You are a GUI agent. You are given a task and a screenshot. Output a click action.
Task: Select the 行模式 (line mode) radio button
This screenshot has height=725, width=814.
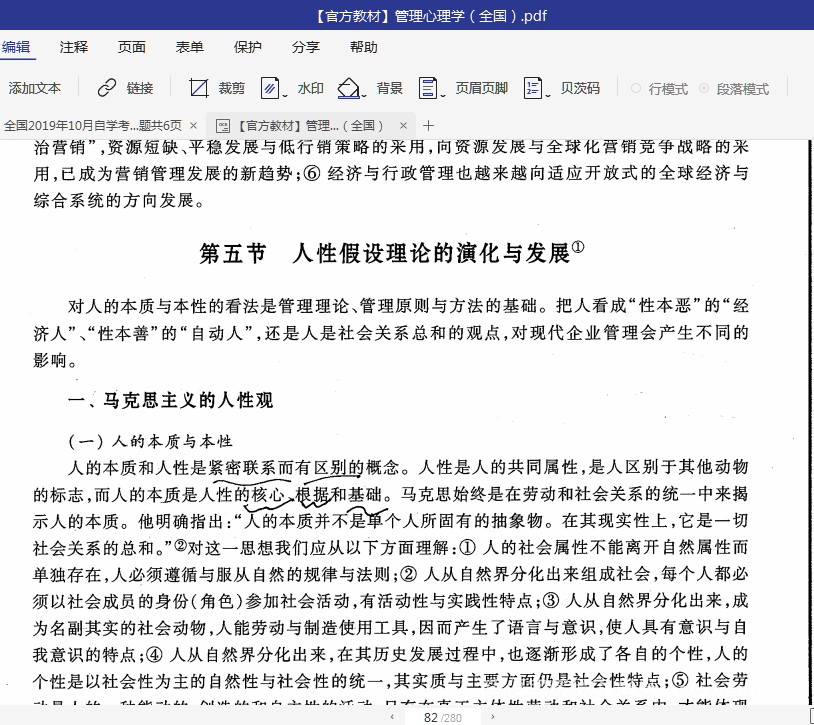click(636, 88)
